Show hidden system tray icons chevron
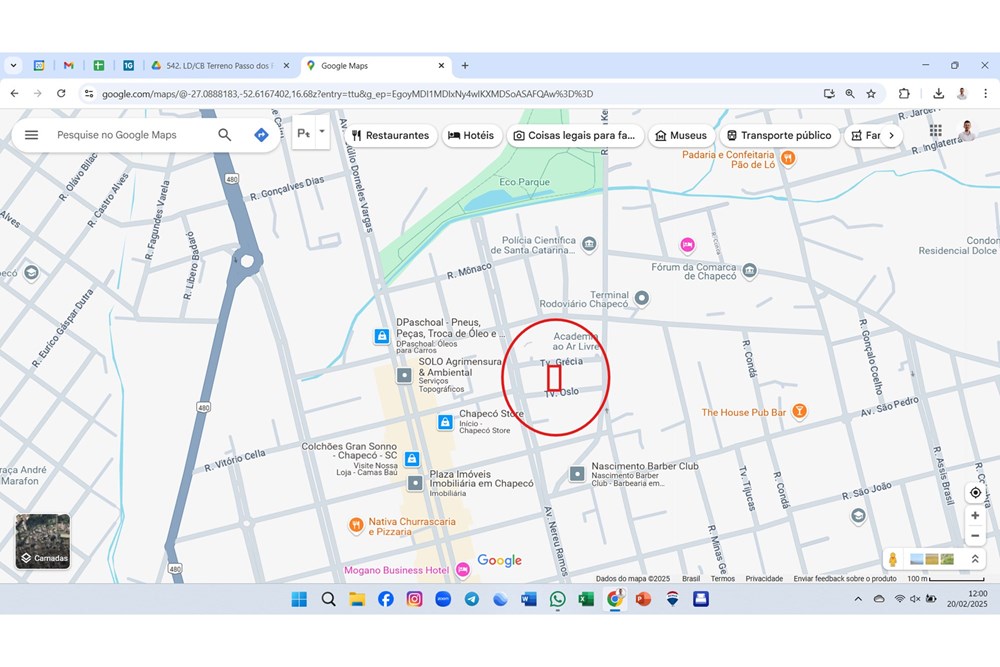Screen dimensions: 1000x667 point(858,599)
